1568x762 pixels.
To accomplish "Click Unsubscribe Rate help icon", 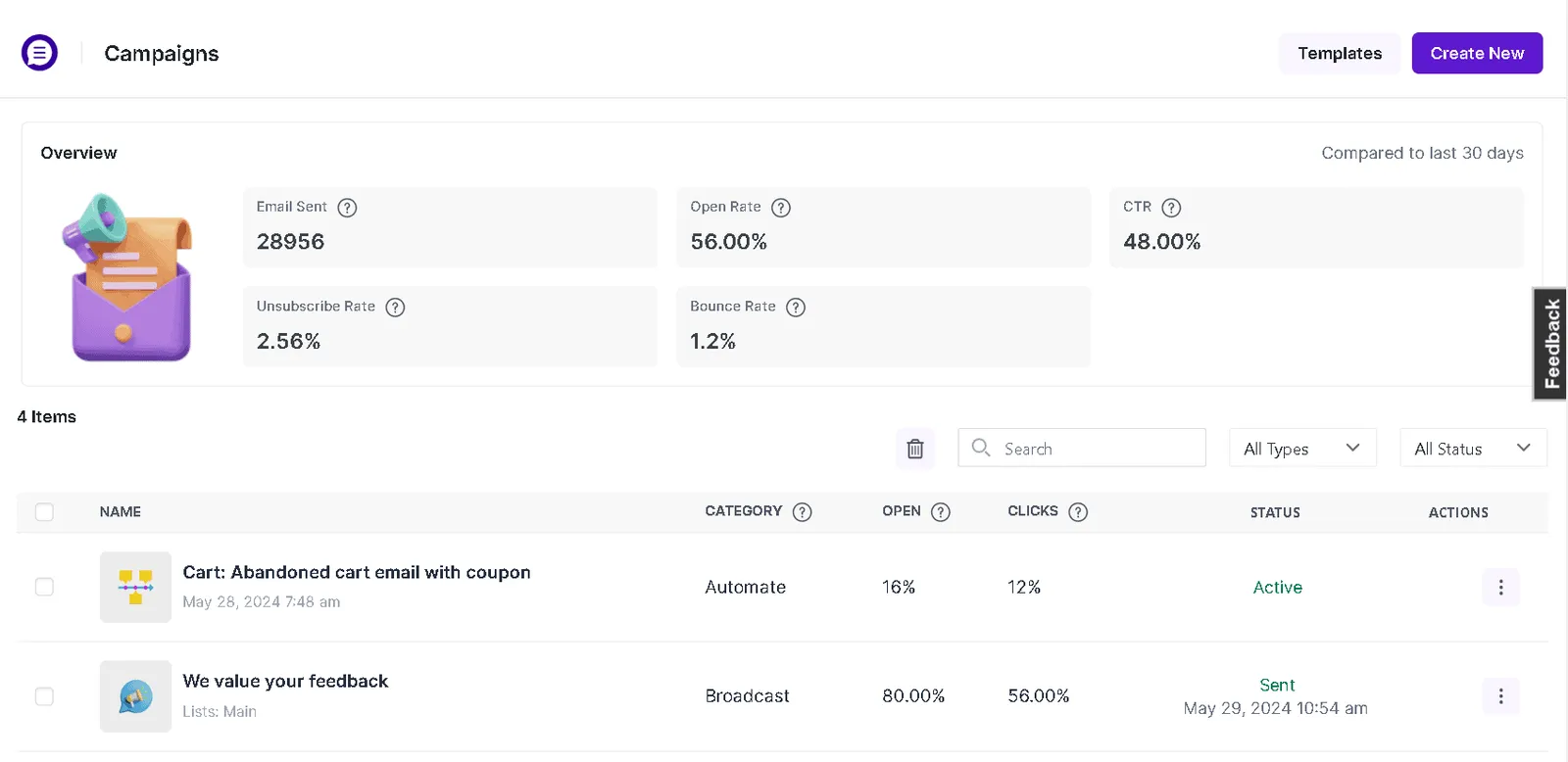I will (x=395, y=308).
